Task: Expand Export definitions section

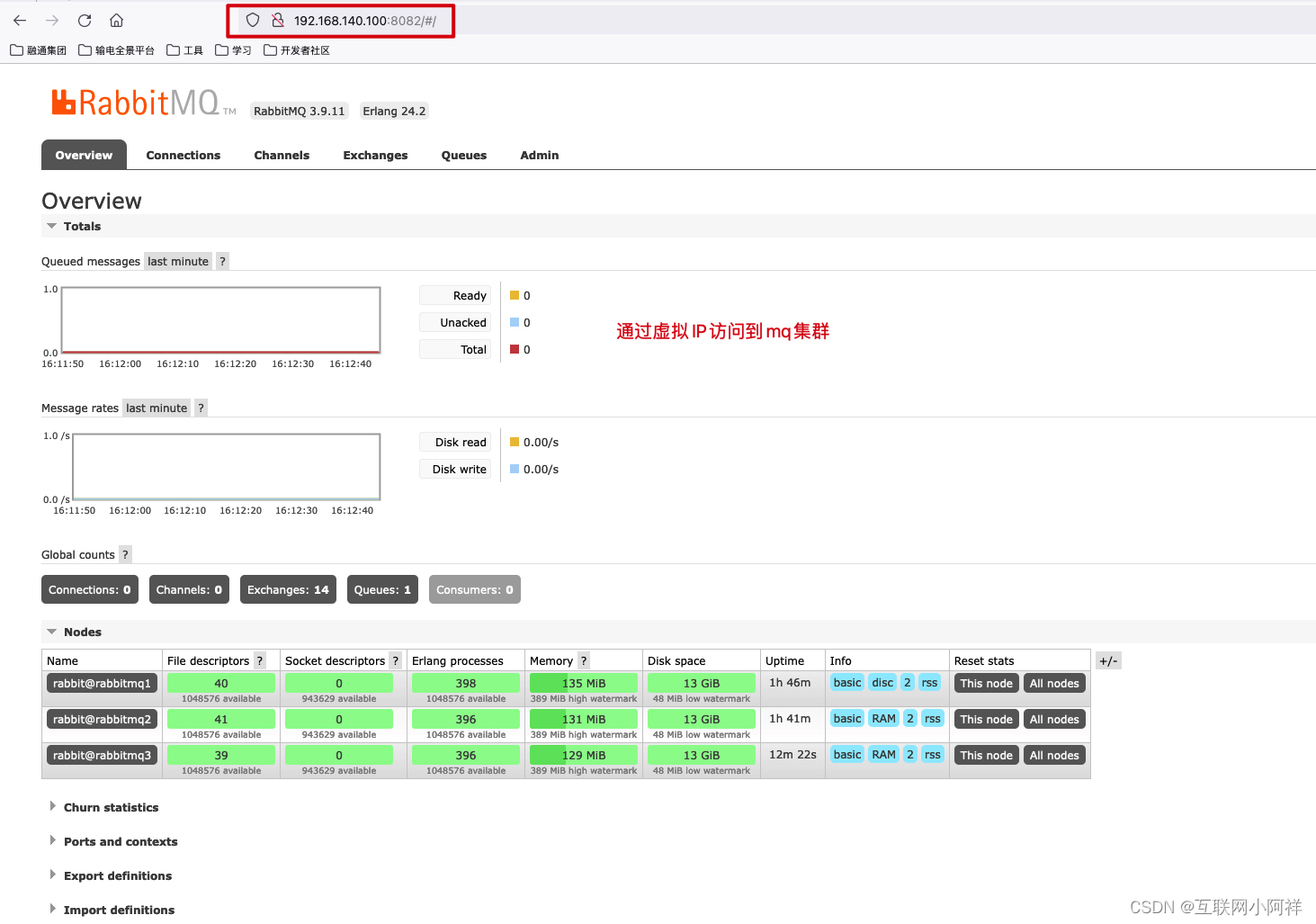Action: point(118,875)
